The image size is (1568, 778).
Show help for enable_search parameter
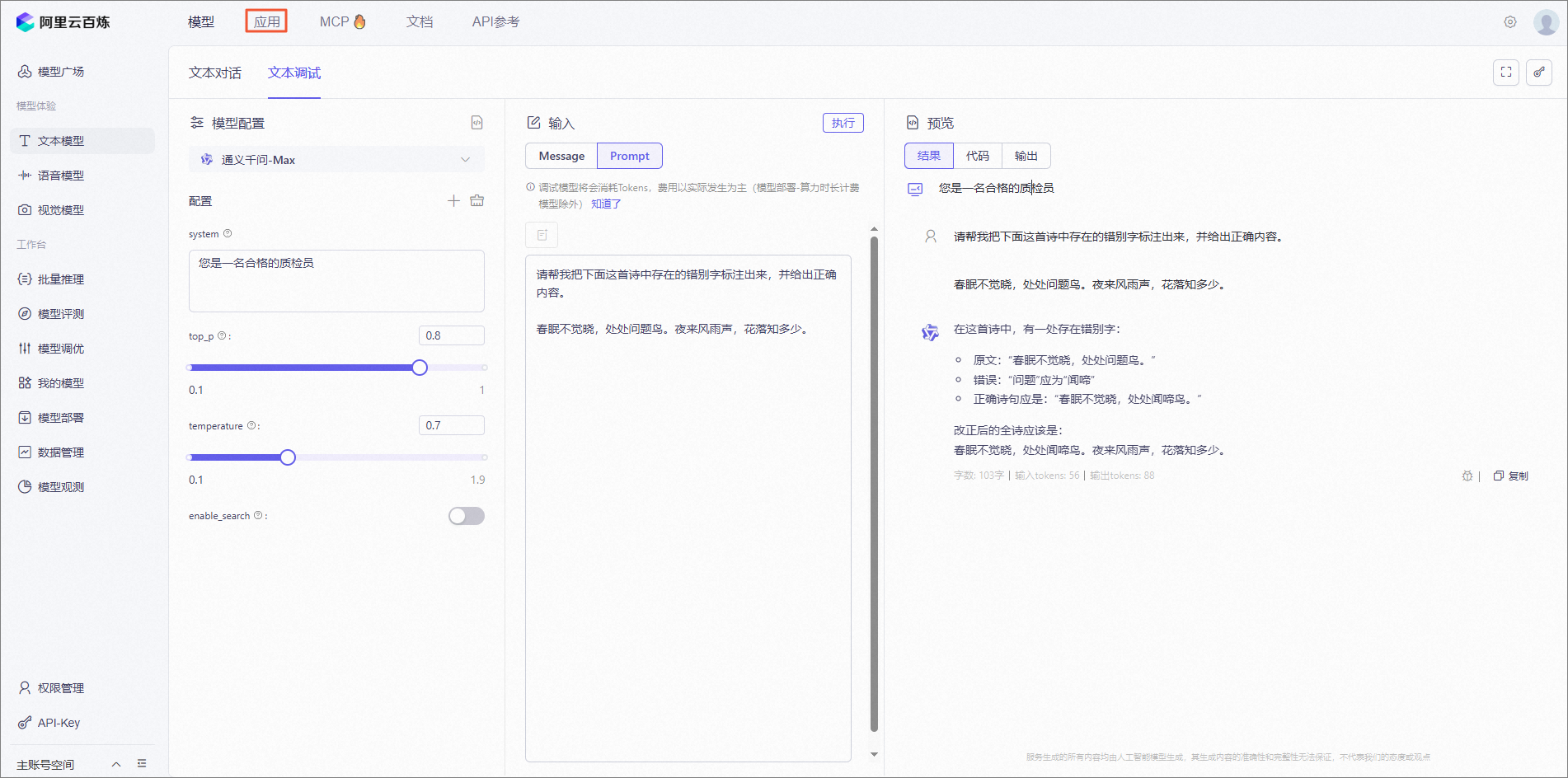click(258, 516)
